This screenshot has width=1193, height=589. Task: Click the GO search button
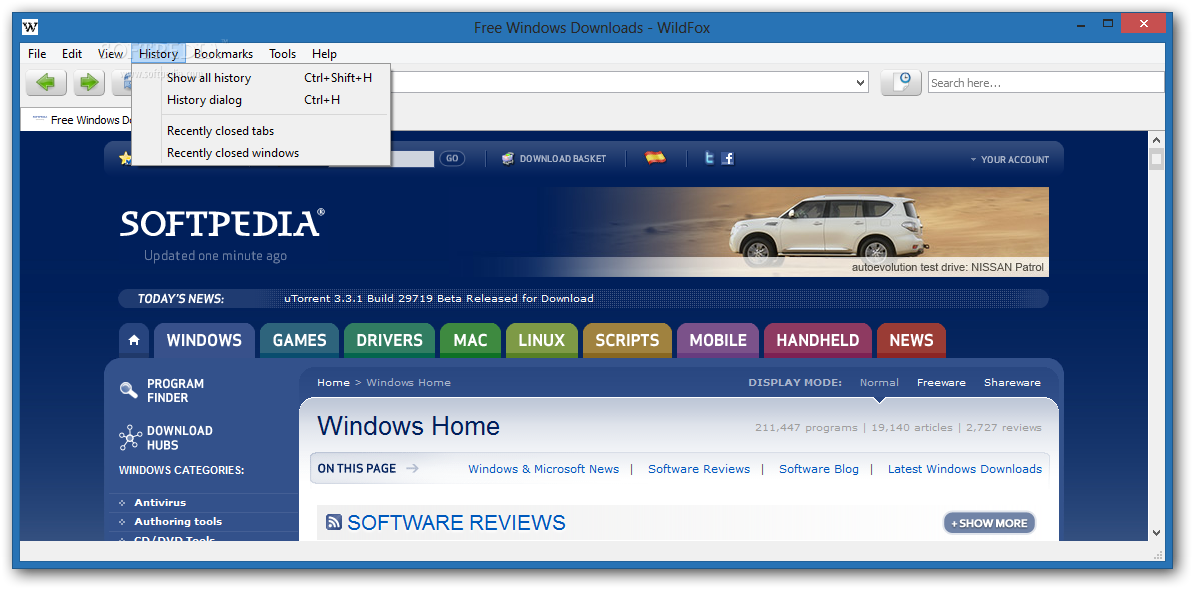(x=452, y=158)
